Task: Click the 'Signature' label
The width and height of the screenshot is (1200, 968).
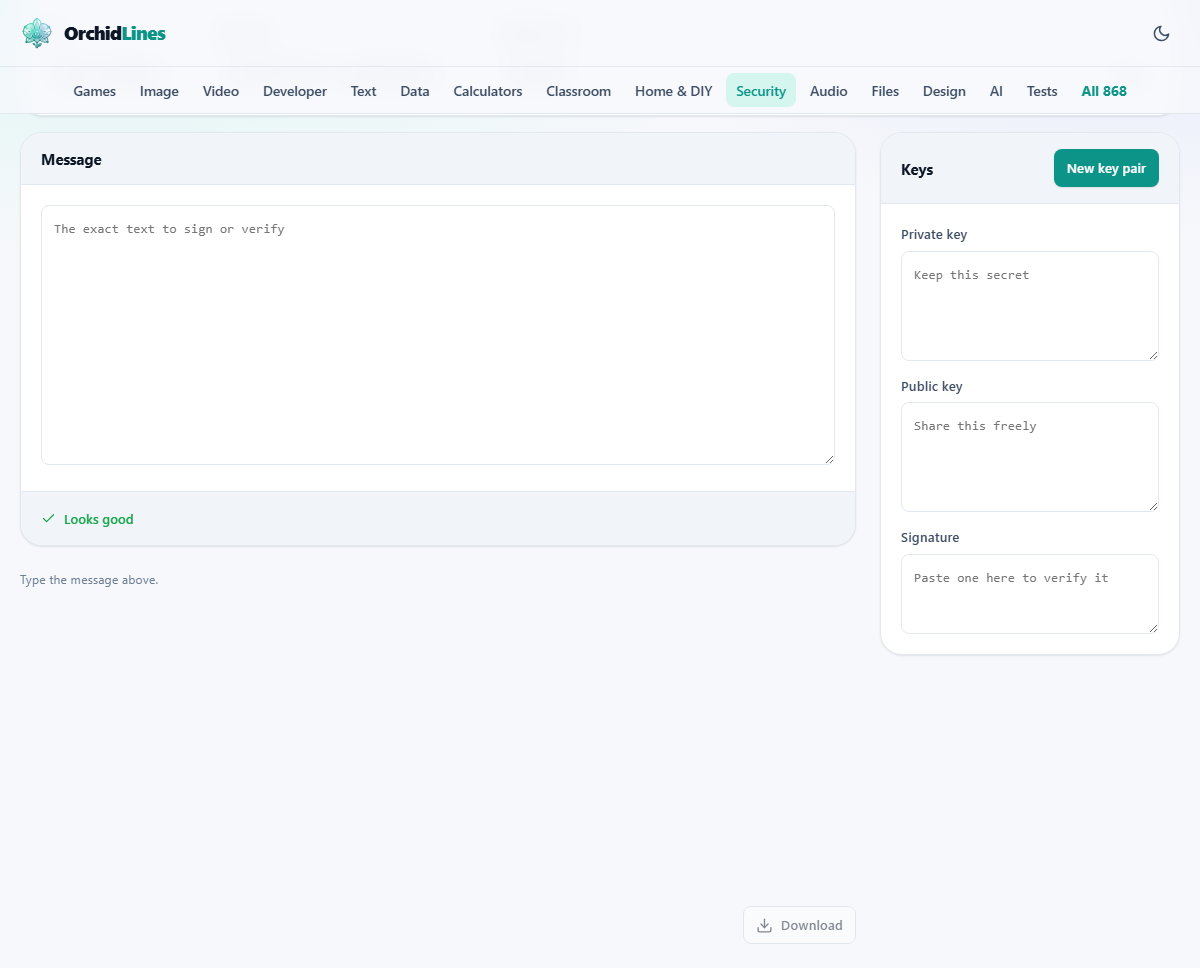Action: pos(930,537)
